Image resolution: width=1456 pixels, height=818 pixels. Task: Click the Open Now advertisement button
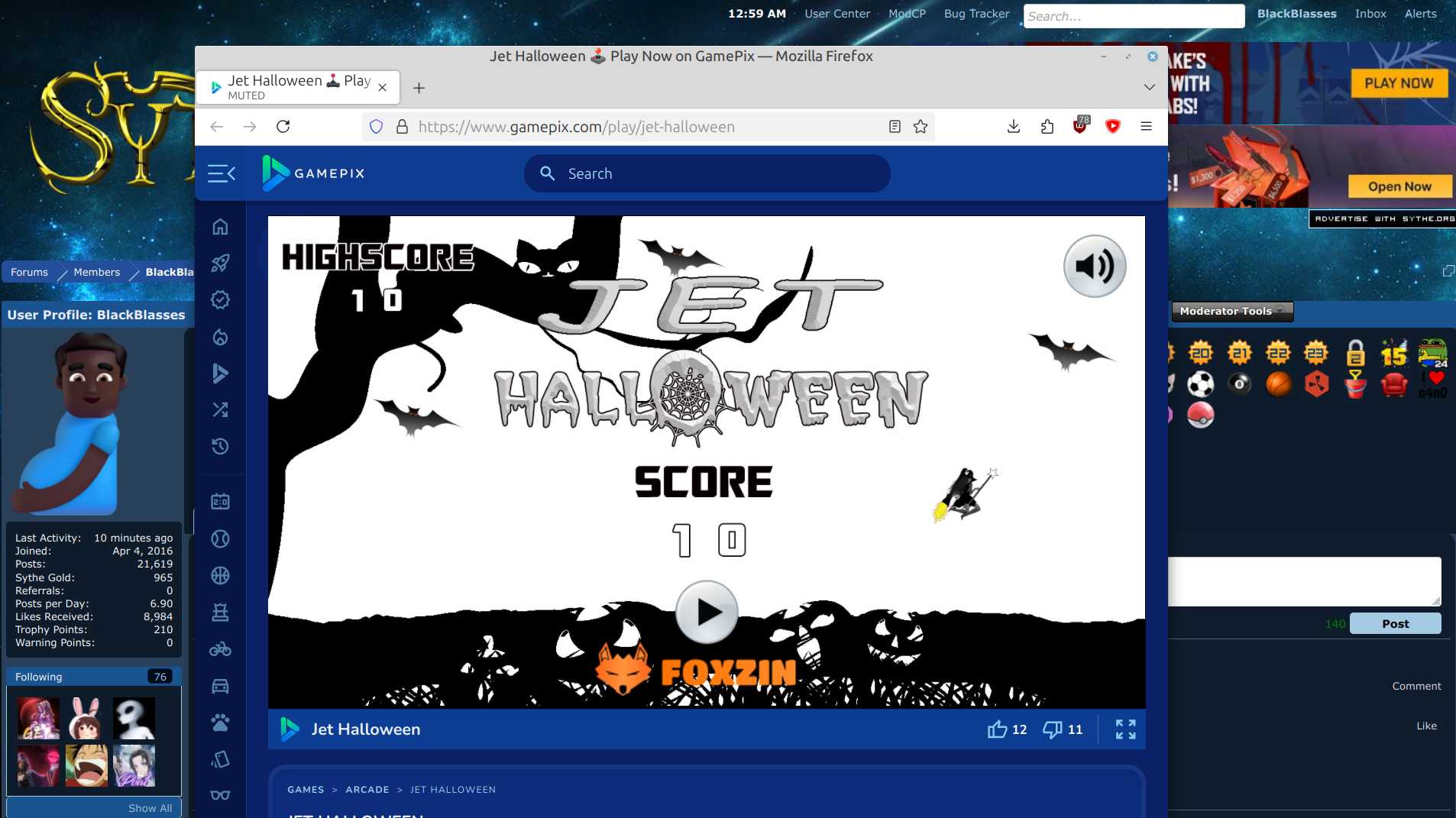tap(1399, 186)
